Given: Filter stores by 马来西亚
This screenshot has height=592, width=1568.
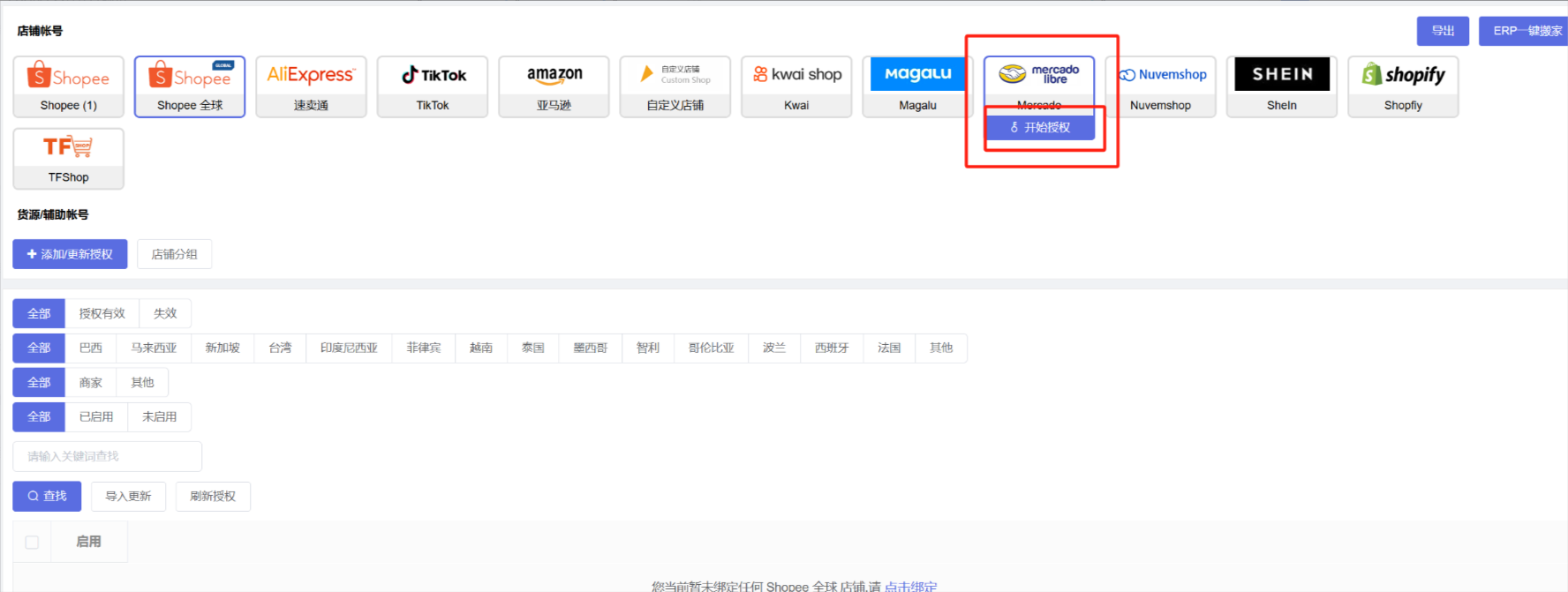Looking at the screenshot, I should point(154,348).
